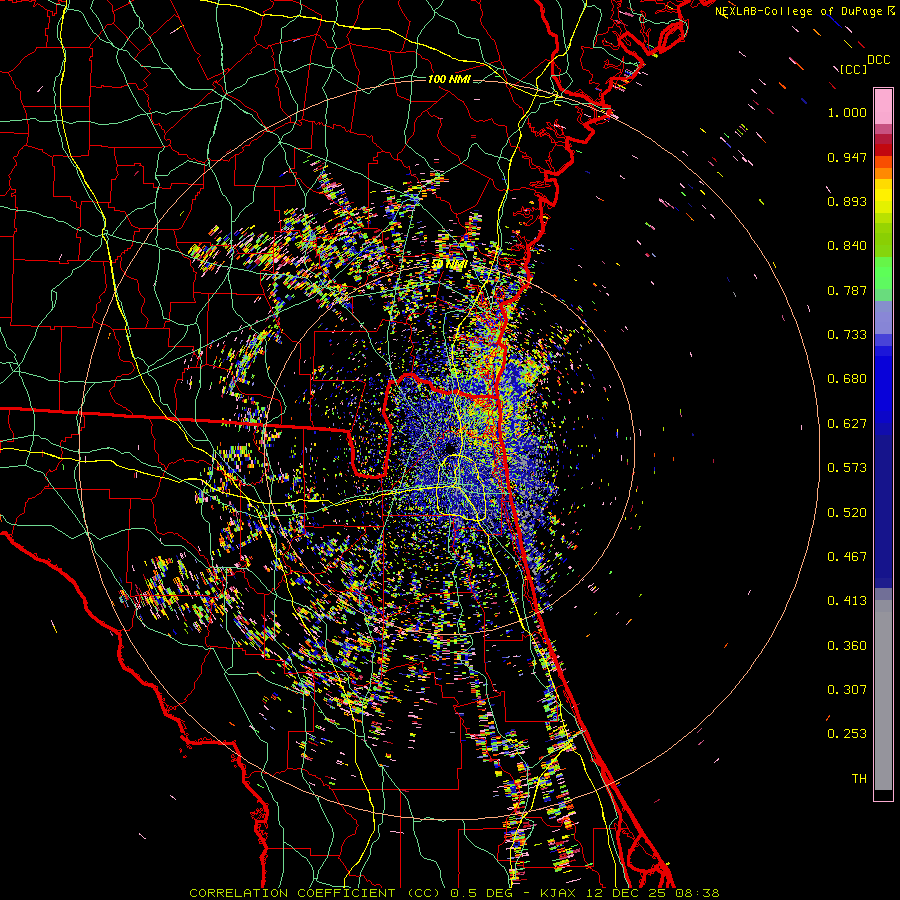This screenshot has width=900, height=900.
Task: Select the 0.413 legend value
Action: coord(847,601)
